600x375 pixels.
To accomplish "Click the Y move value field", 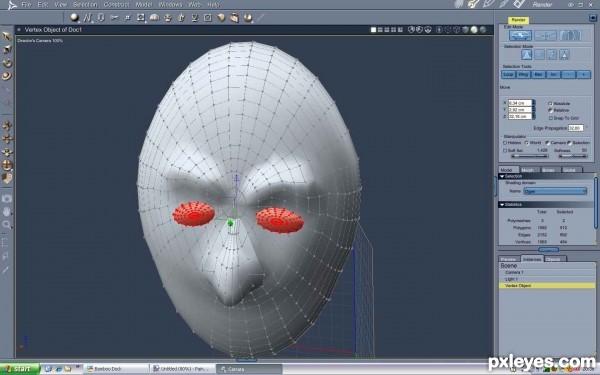I will pyautogui.click(x=520, y=109).
